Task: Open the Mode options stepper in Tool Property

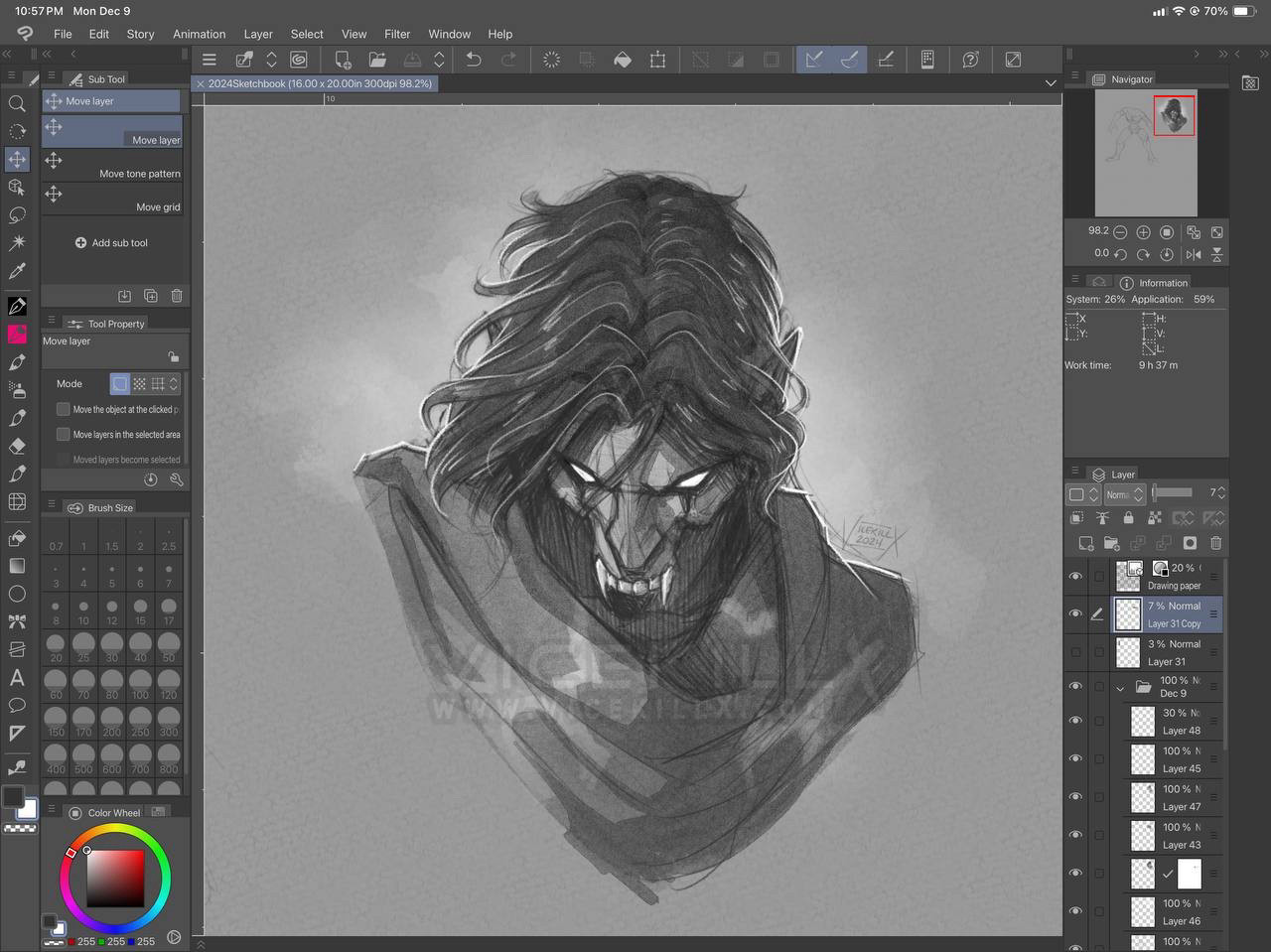Action: pos(174,383)
